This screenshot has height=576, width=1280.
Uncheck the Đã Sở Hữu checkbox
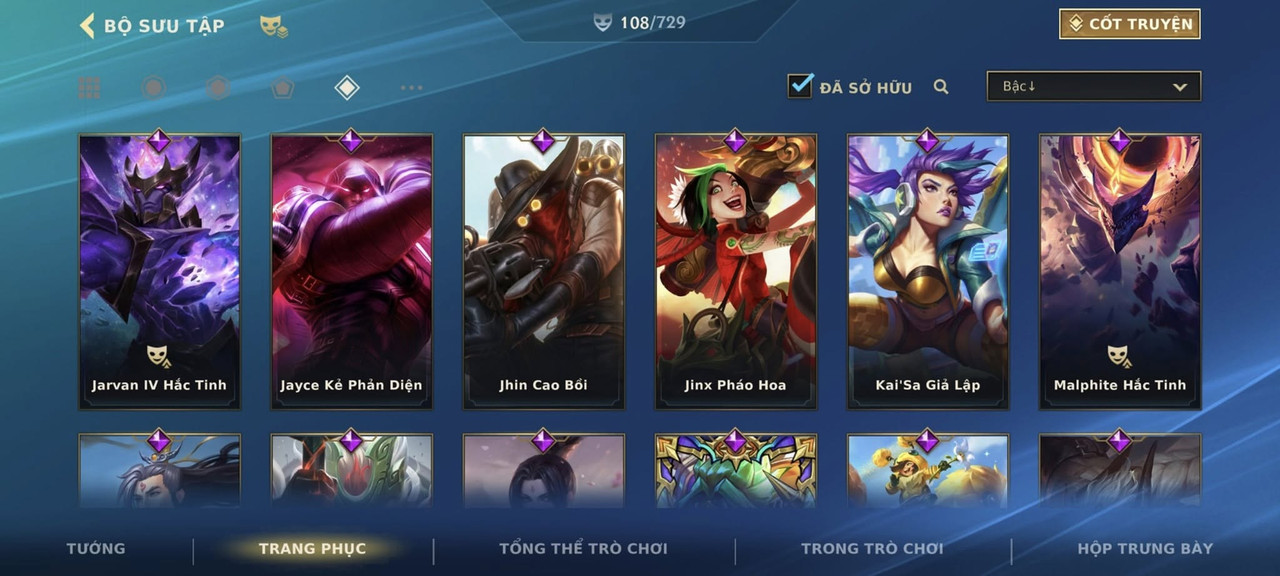800,86
